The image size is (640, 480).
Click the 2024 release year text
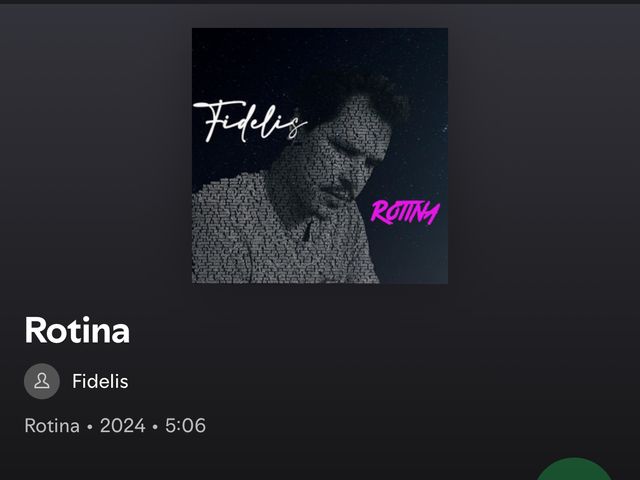pos(122,426)
